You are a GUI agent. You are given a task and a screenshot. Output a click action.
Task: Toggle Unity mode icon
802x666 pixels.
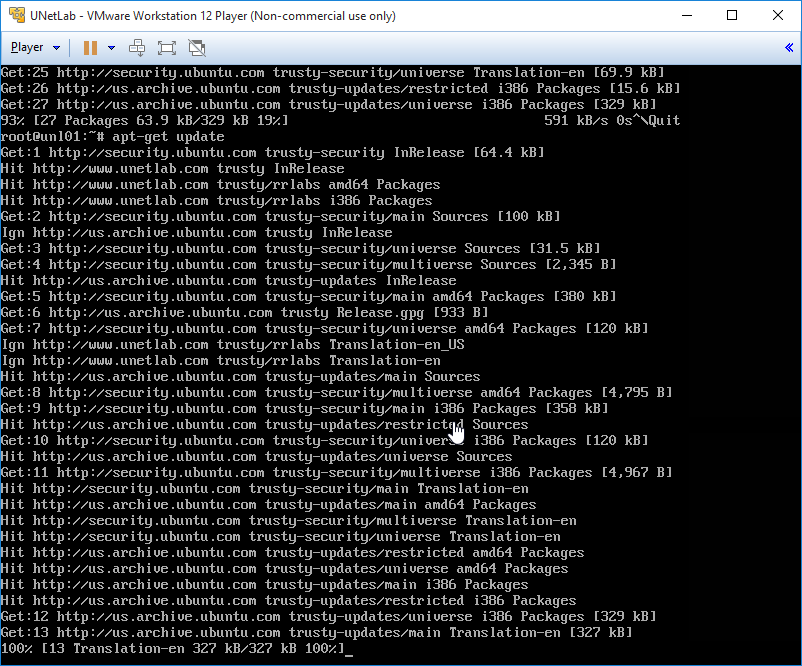197,48
